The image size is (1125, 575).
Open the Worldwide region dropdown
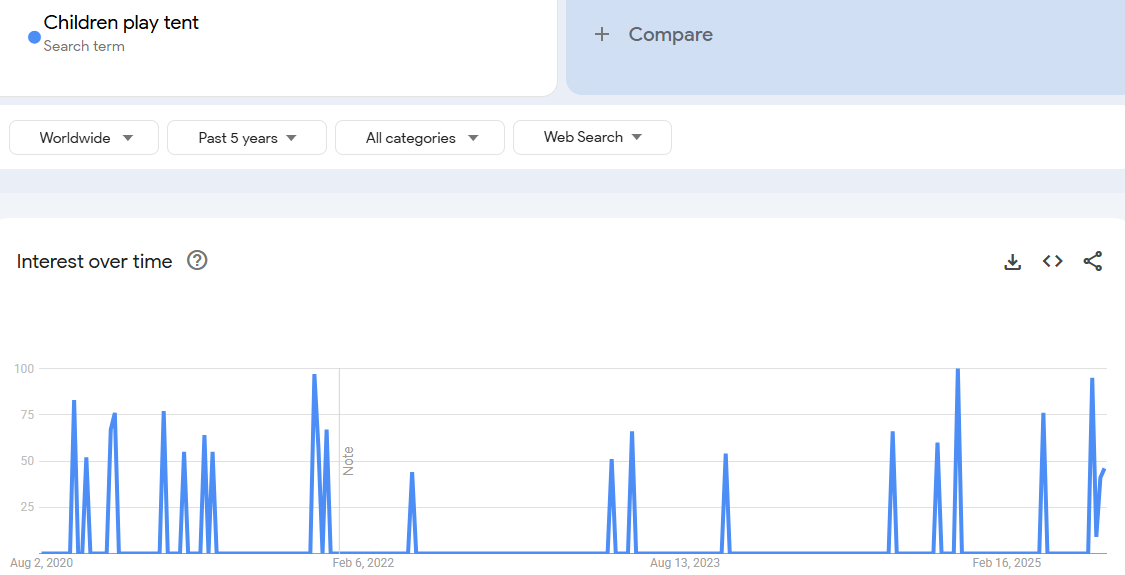tap(84, 138)
